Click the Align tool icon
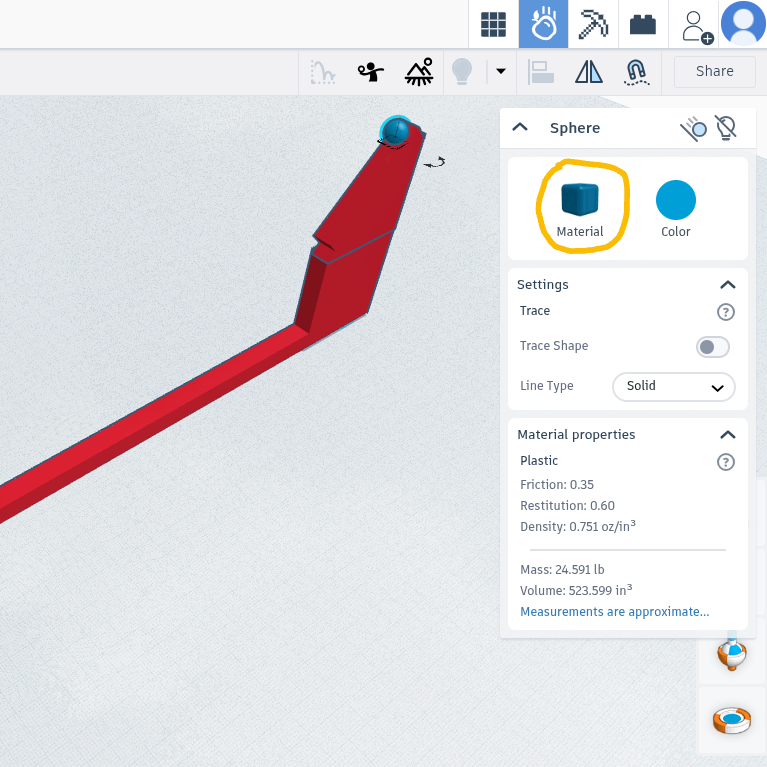The height and width of the screenshot is (767, 767). pyautogui.click(x=541, y=72)
